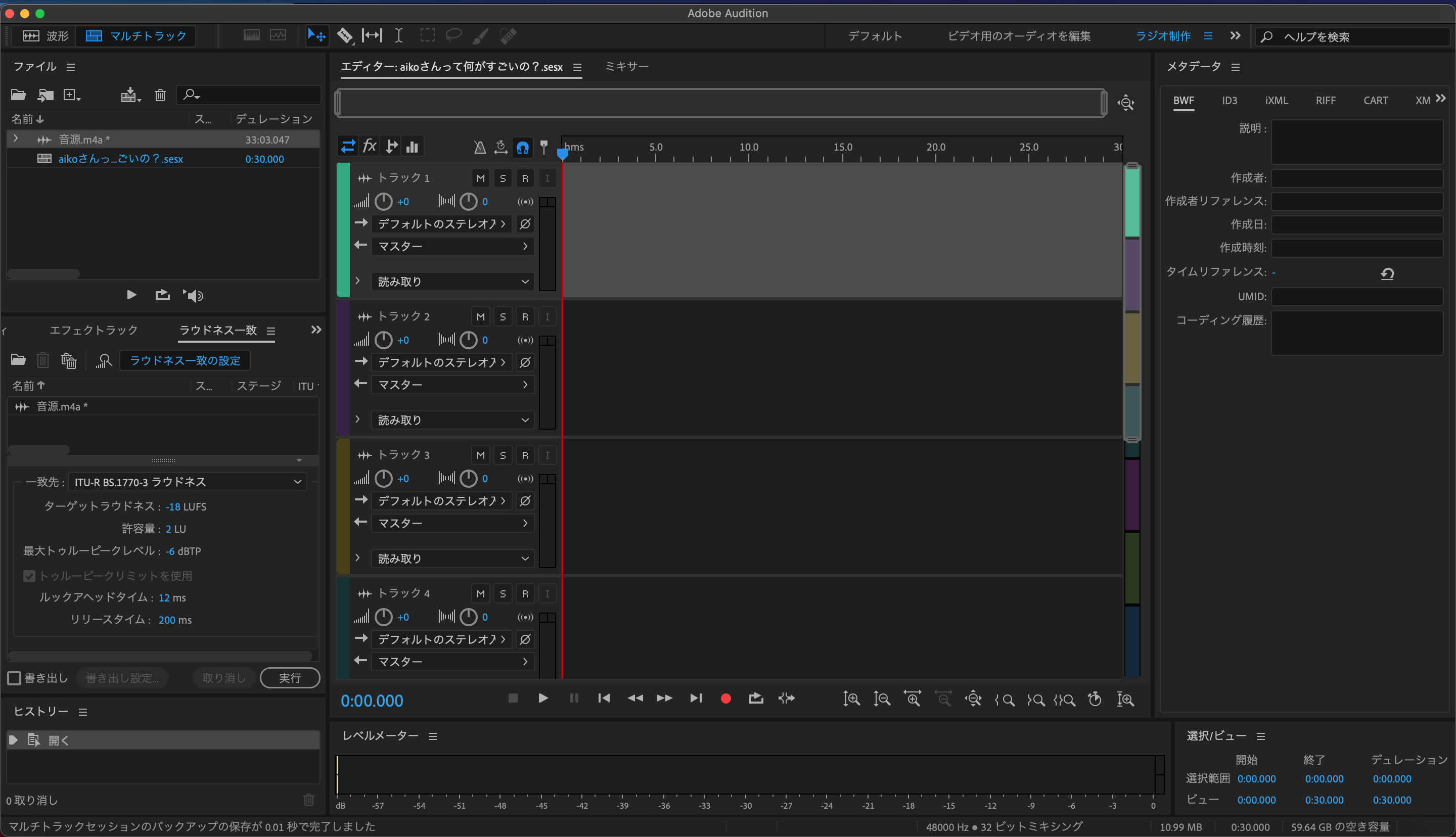1456x837 pixels.
Task: Click ラウドネス一致の設定 button
Action: pos(185,360)
